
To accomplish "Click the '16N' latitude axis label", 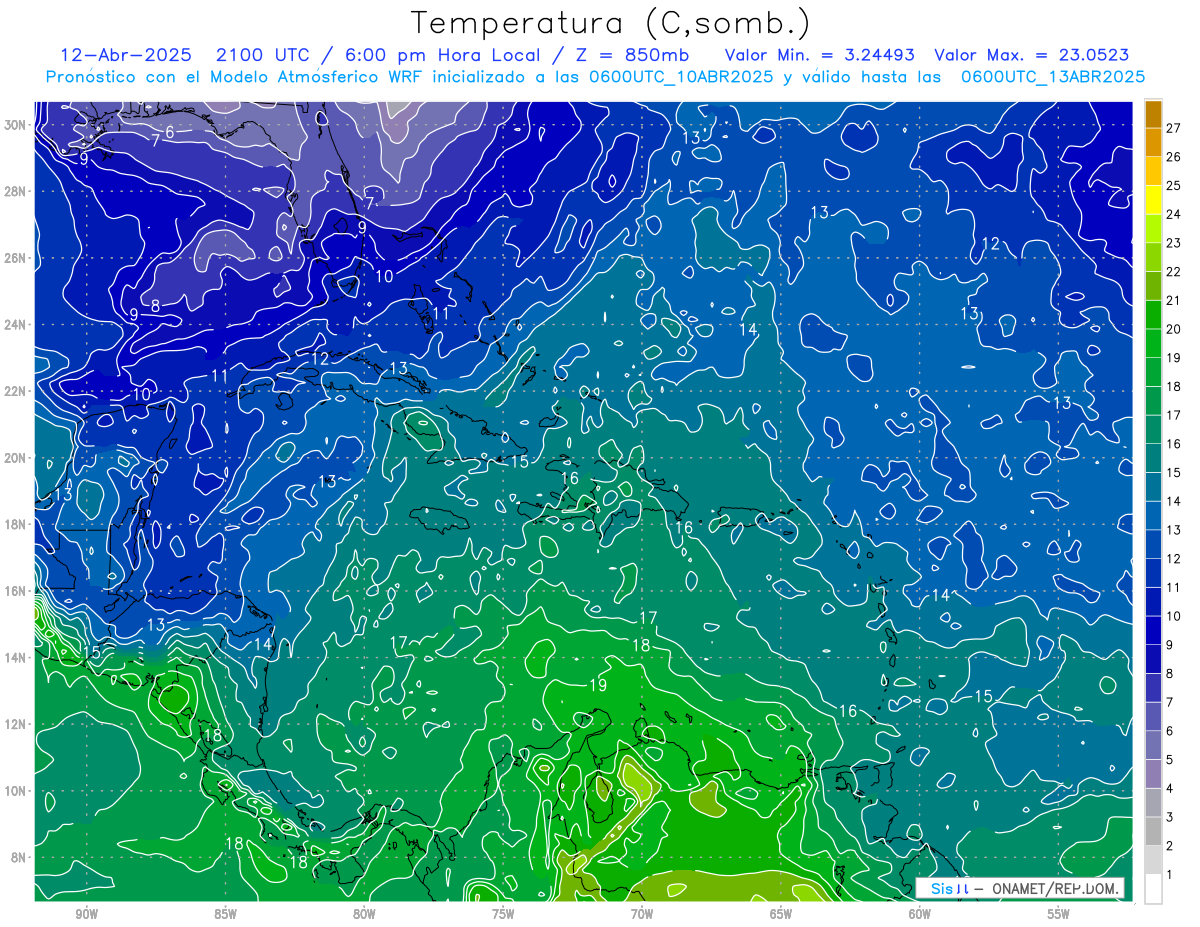I will click(16, 591).
